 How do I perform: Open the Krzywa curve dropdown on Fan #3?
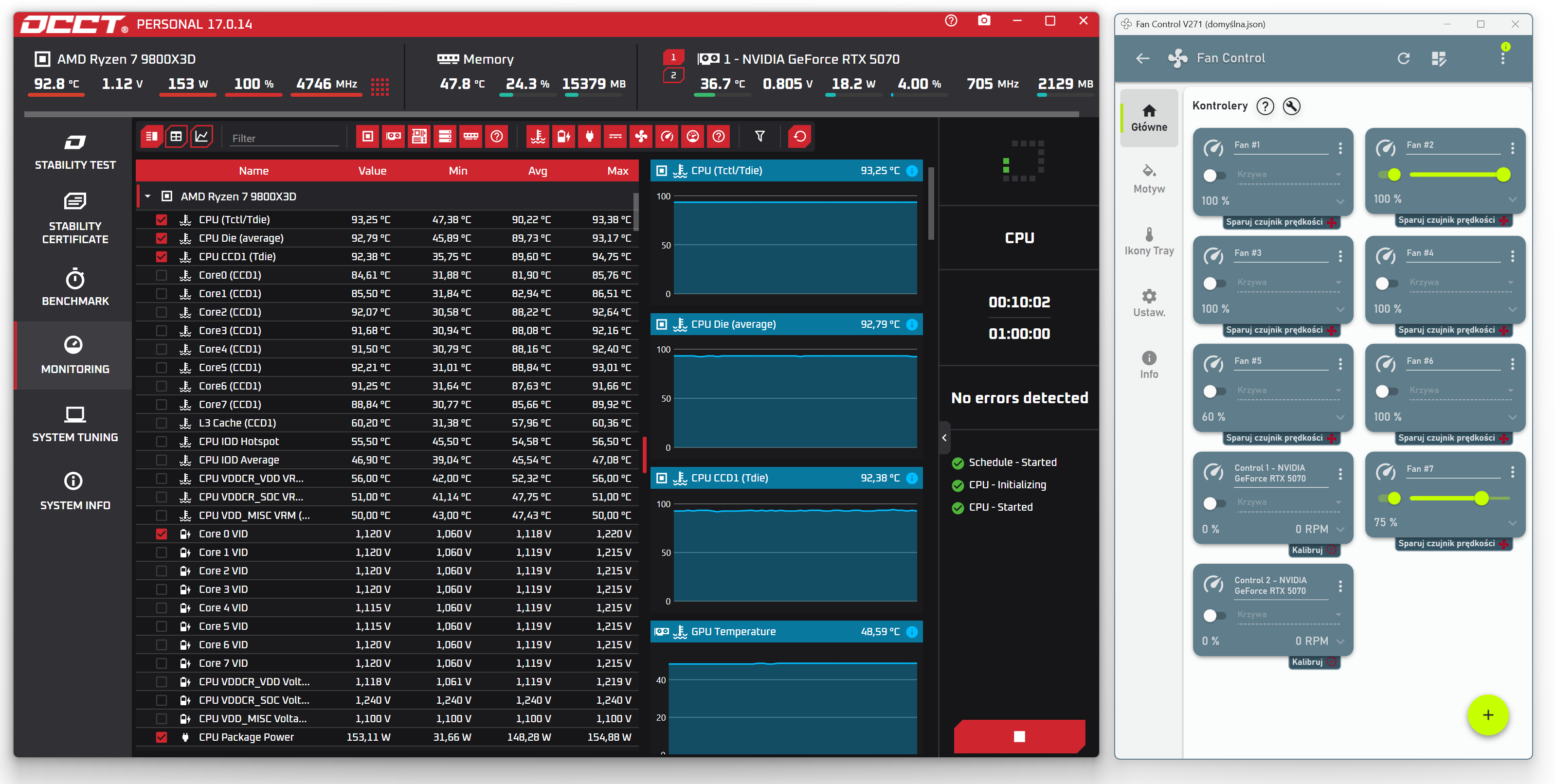[x=1289, y=283]
